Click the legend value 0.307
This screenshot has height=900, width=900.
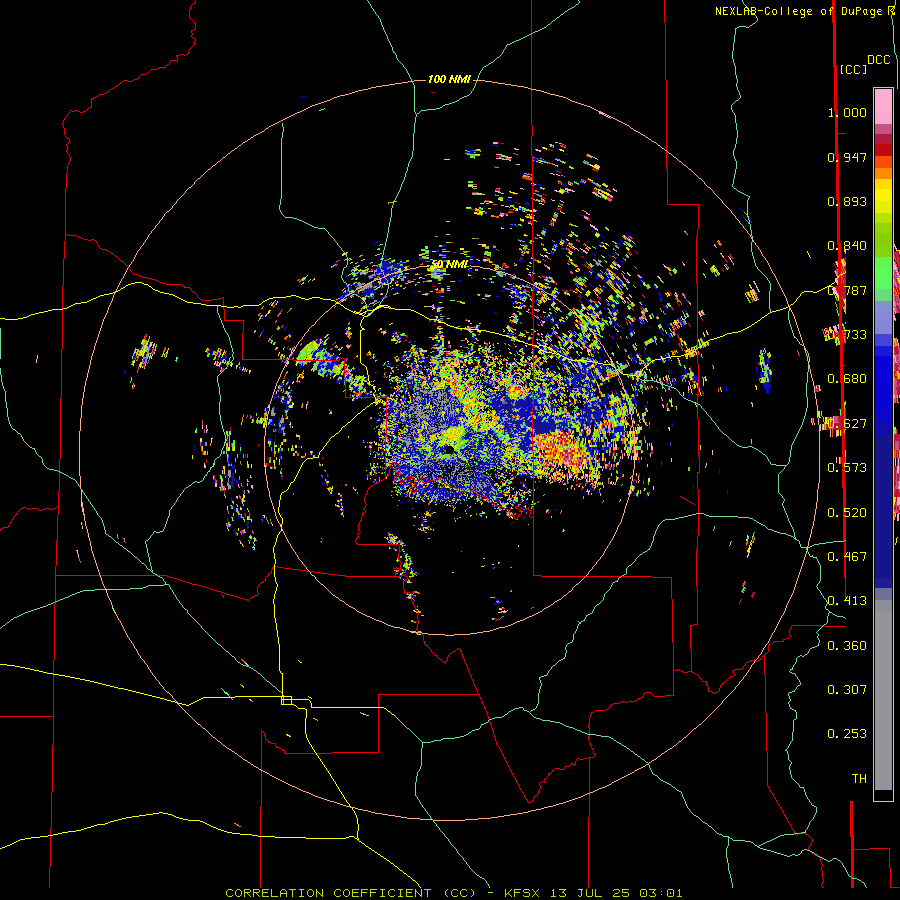847,690
